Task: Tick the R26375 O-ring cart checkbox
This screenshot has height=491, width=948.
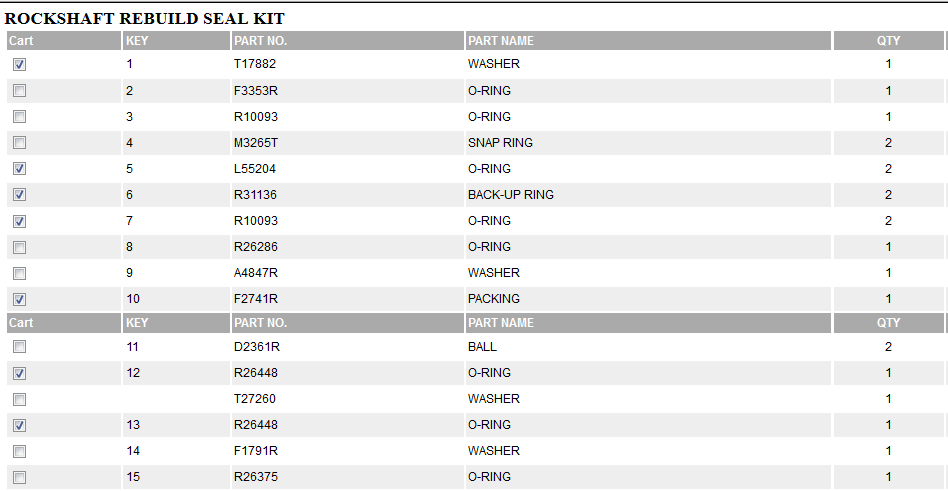Action: tap(20, 477)
